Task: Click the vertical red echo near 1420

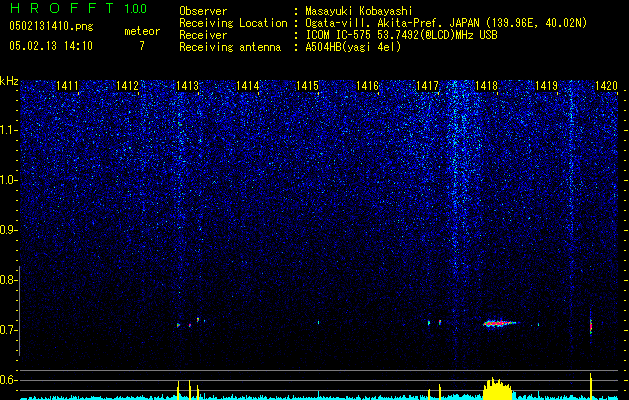Action: point(591,326)
